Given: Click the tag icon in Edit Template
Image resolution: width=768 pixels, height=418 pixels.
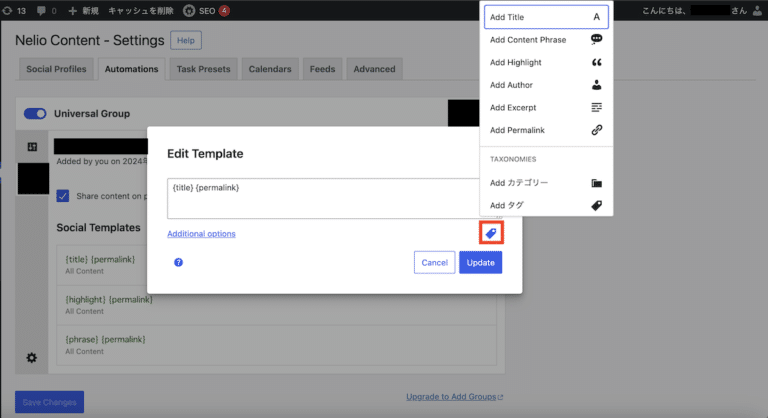Looking at the screenshot, I should tap(490, 233).
